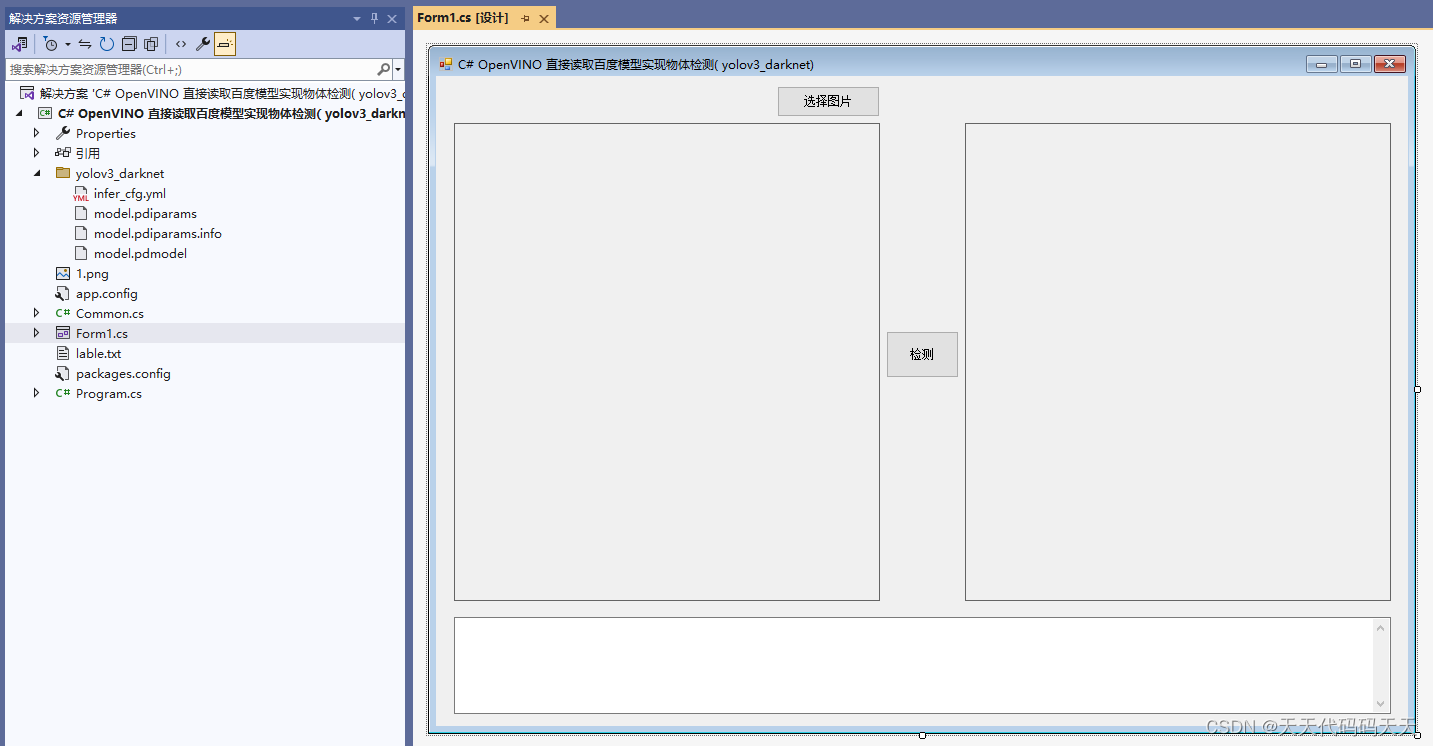The image size is (1433, 746).
Task: Click the Collapse All icon
Action: (129, 43)
